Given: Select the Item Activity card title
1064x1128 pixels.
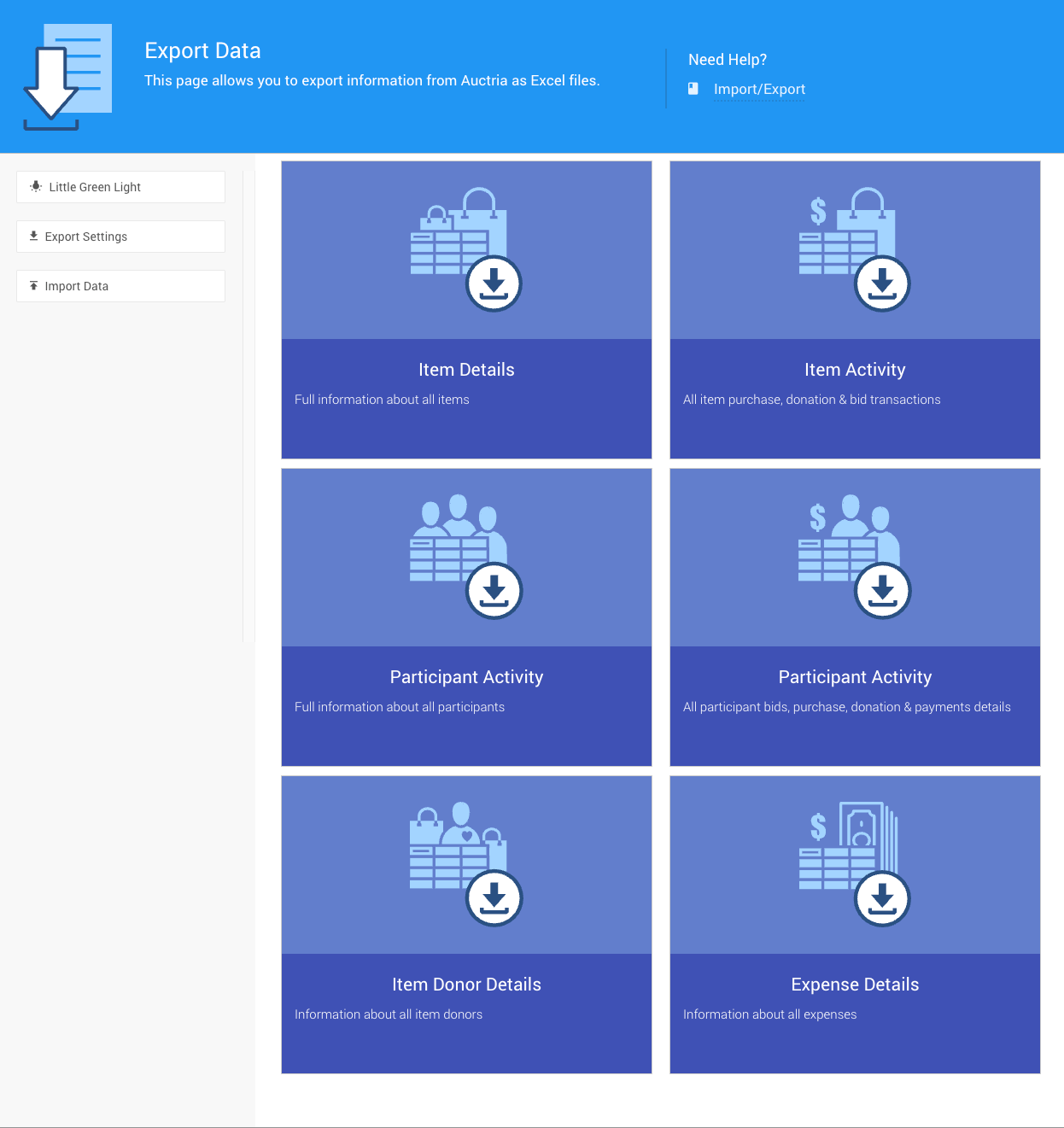Looking at the screenshot, I should click(855, 370).
